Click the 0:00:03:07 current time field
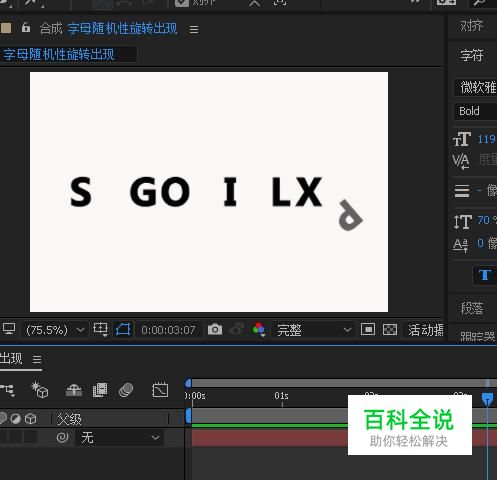Image resolution: width=497 pixels, height=480 pixels. click(168, 330)
